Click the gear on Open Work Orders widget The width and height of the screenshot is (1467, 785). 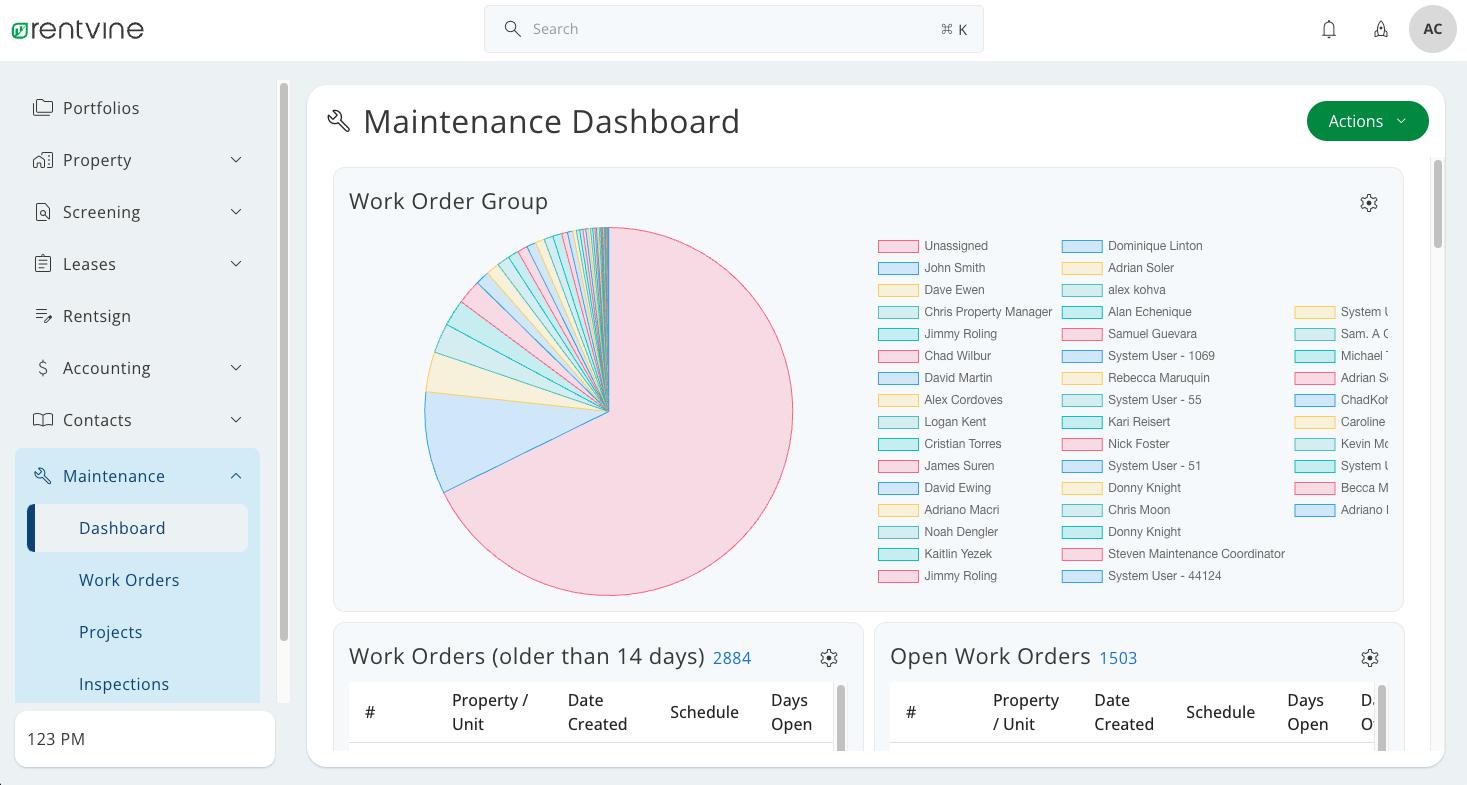click(x=1370, y=658)
